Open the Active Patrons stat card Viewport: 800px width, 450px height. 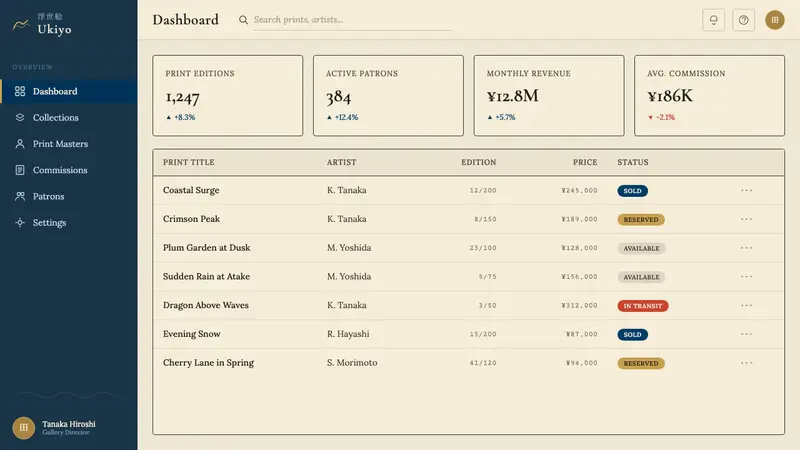coord(388,95)
